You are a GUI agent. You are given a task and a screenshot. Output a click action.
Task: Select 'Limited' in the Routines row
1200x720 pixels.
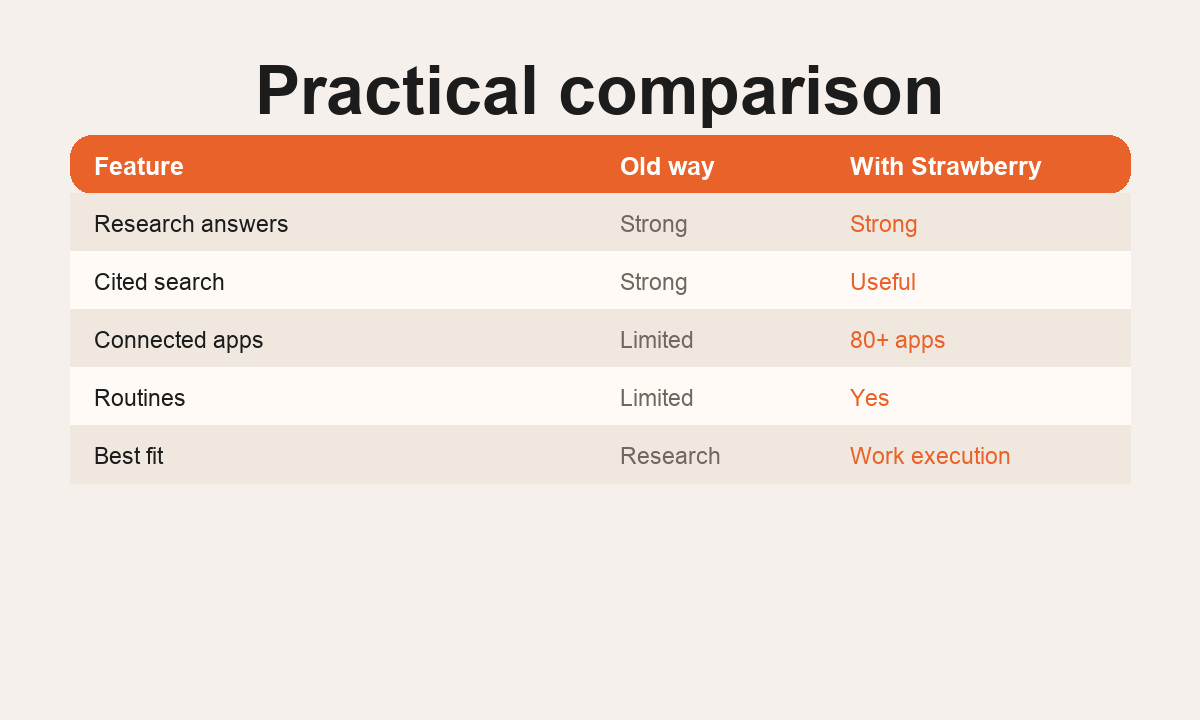pyautogui.click(x=657, y=398)
